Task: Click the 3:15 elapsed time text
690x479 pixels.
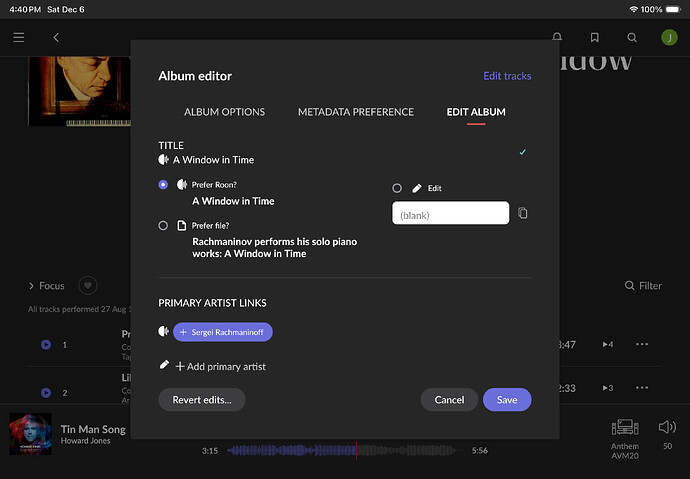Action: coord(210,450)
